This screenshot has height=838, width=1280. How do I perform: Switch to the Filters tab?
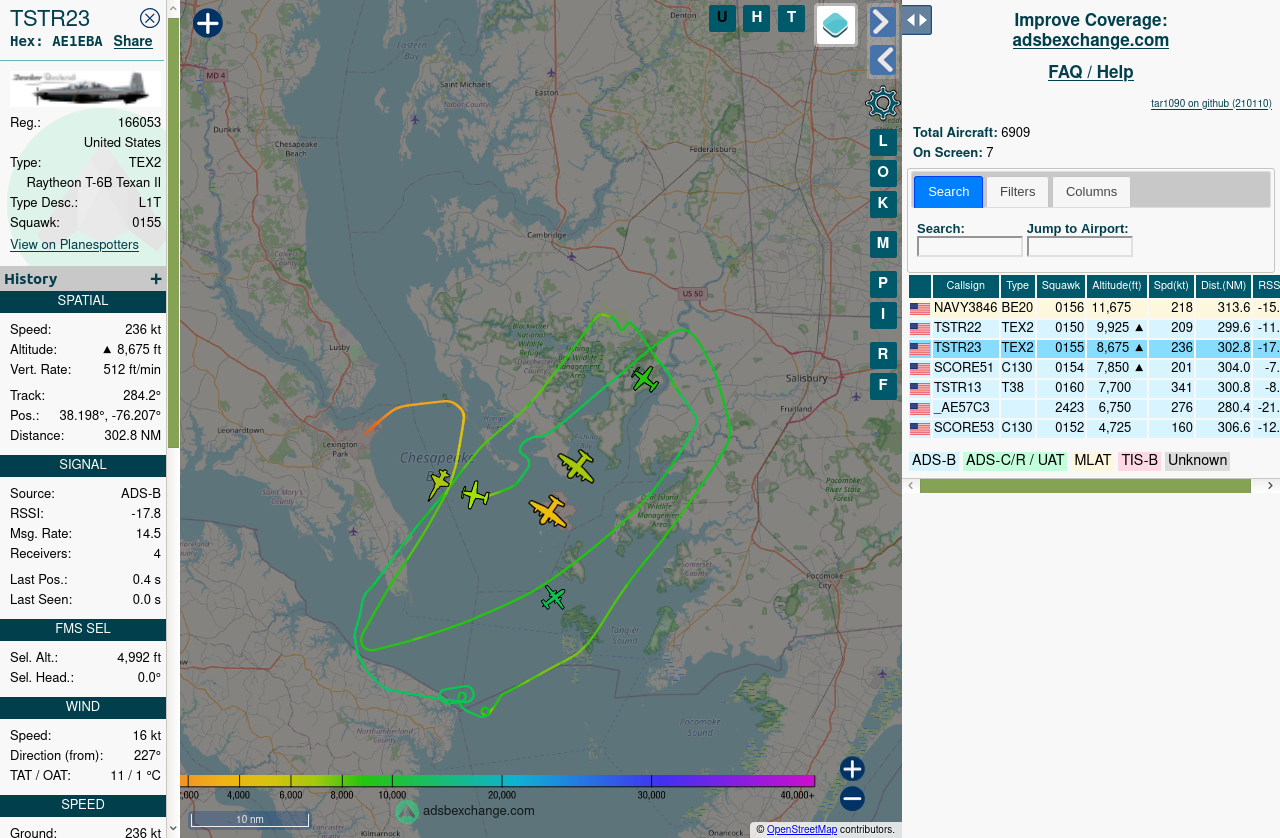click(x=1017, y=191)
